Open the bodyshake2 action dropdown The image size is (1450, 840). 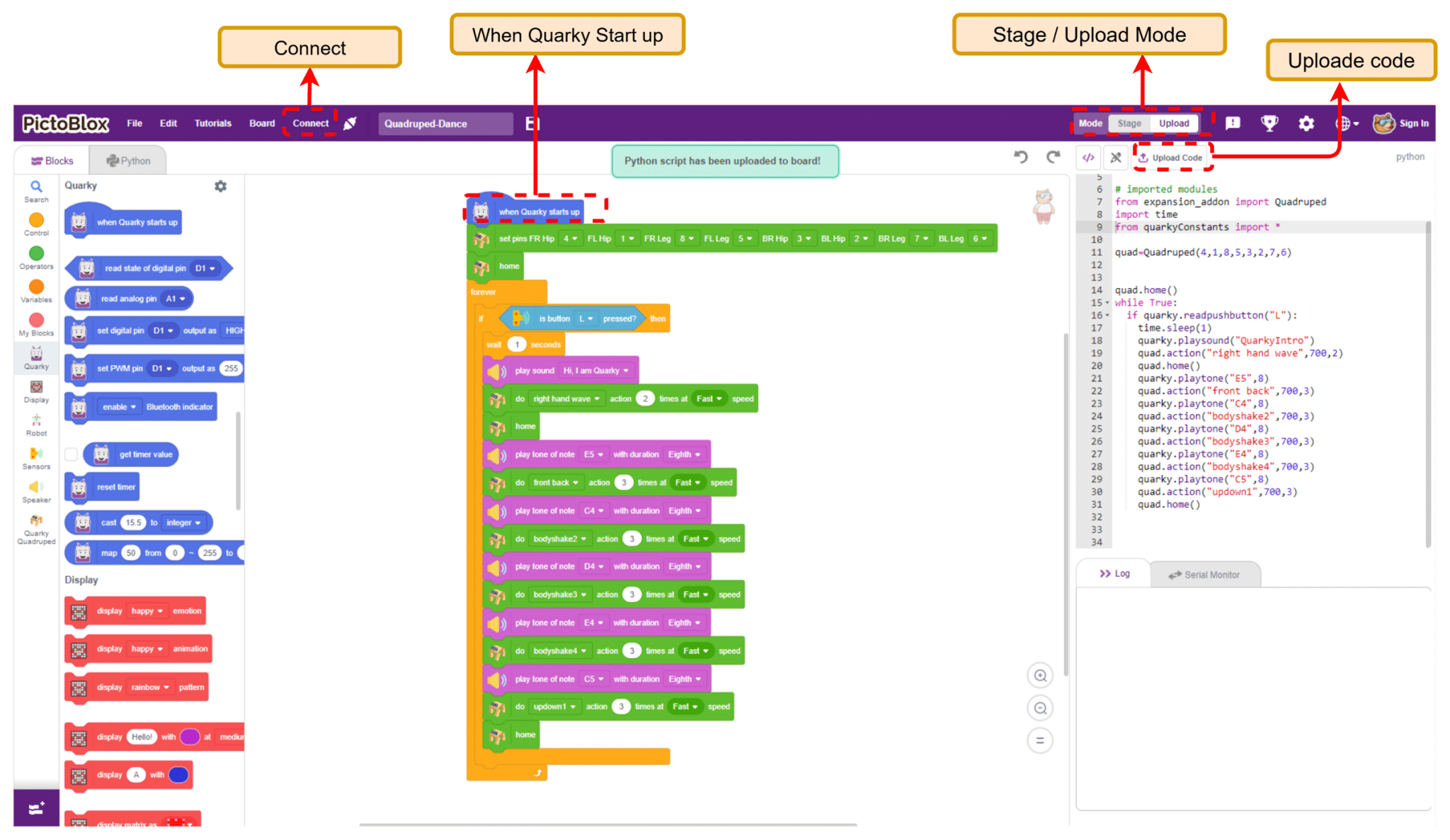tap(559, 539)
